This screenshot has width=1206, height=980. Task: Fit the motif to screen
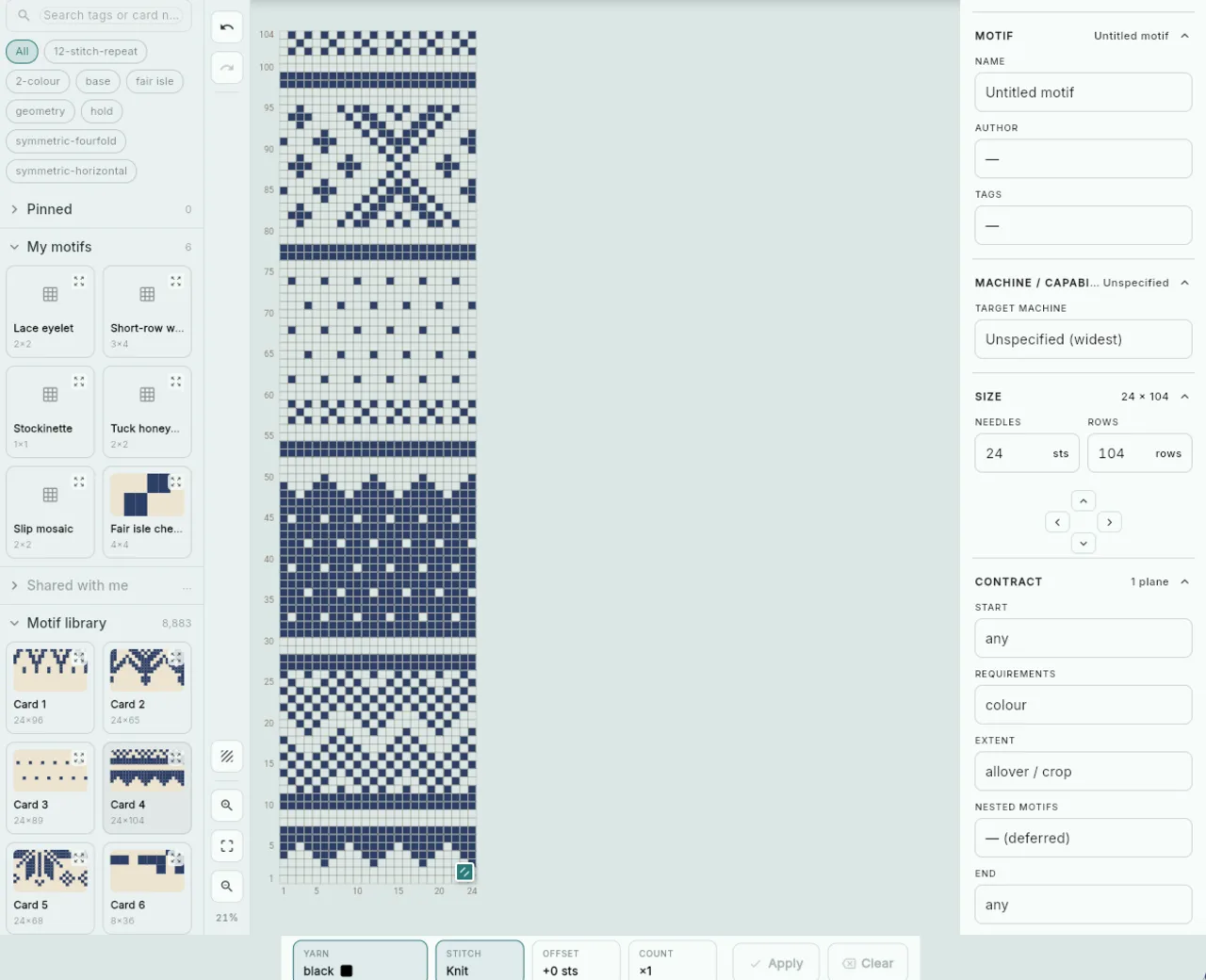pyautogui.click(x=227, y=846)
